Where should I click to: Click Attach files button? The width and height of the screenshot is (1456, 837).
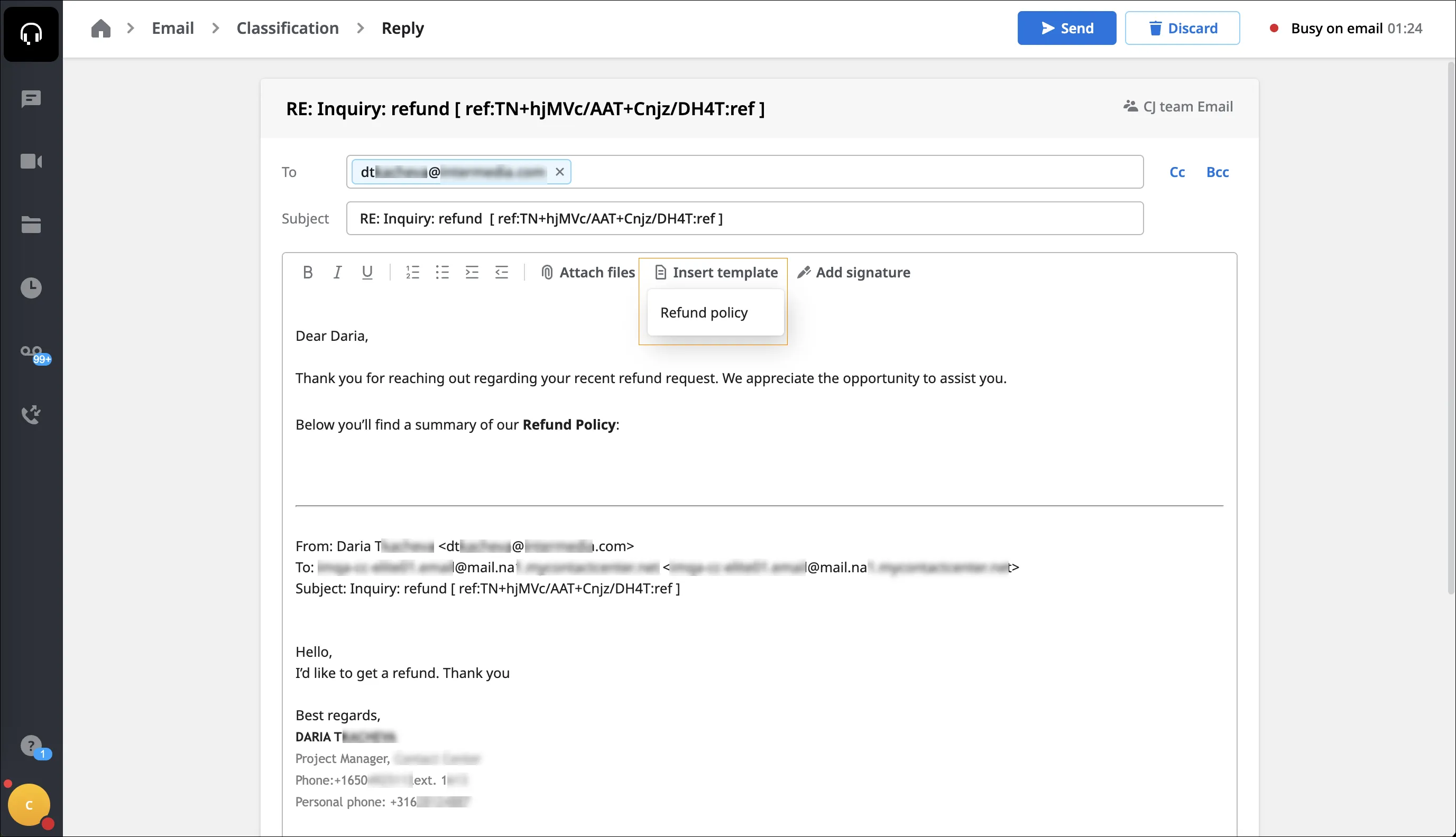click(588, 273)
